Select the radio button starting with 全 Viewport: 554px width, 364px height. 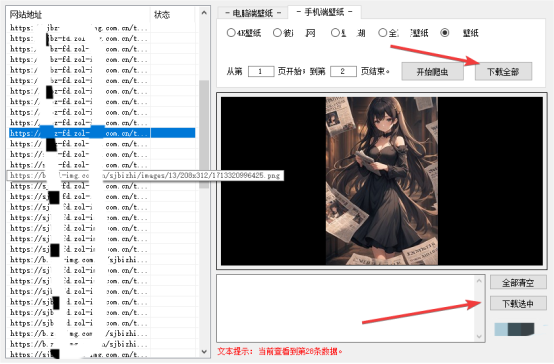click(403, 33)
